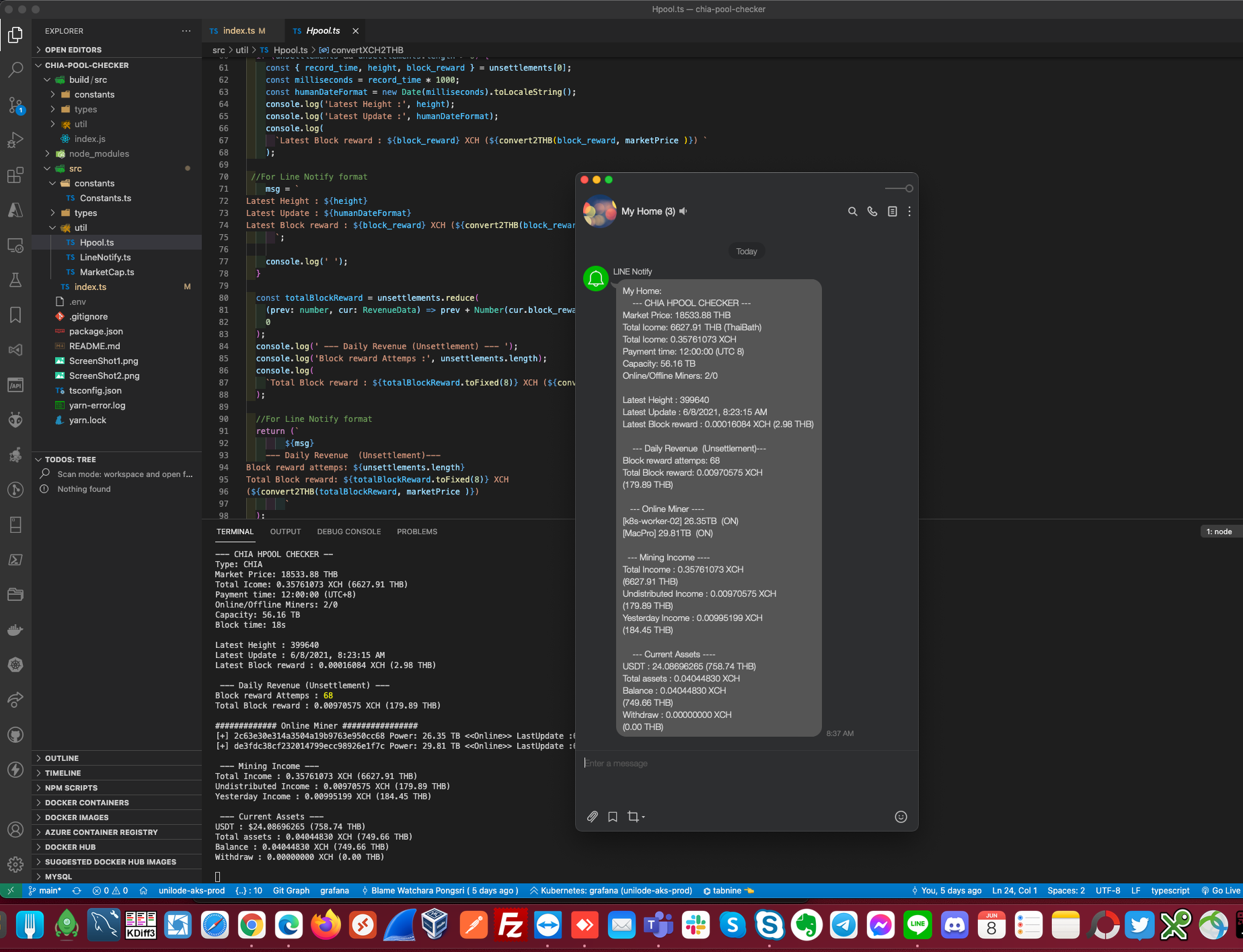1243x952 pixels.
Task: Click Spaces: 2 indentation in status bar
Action: coord(1066,891)
